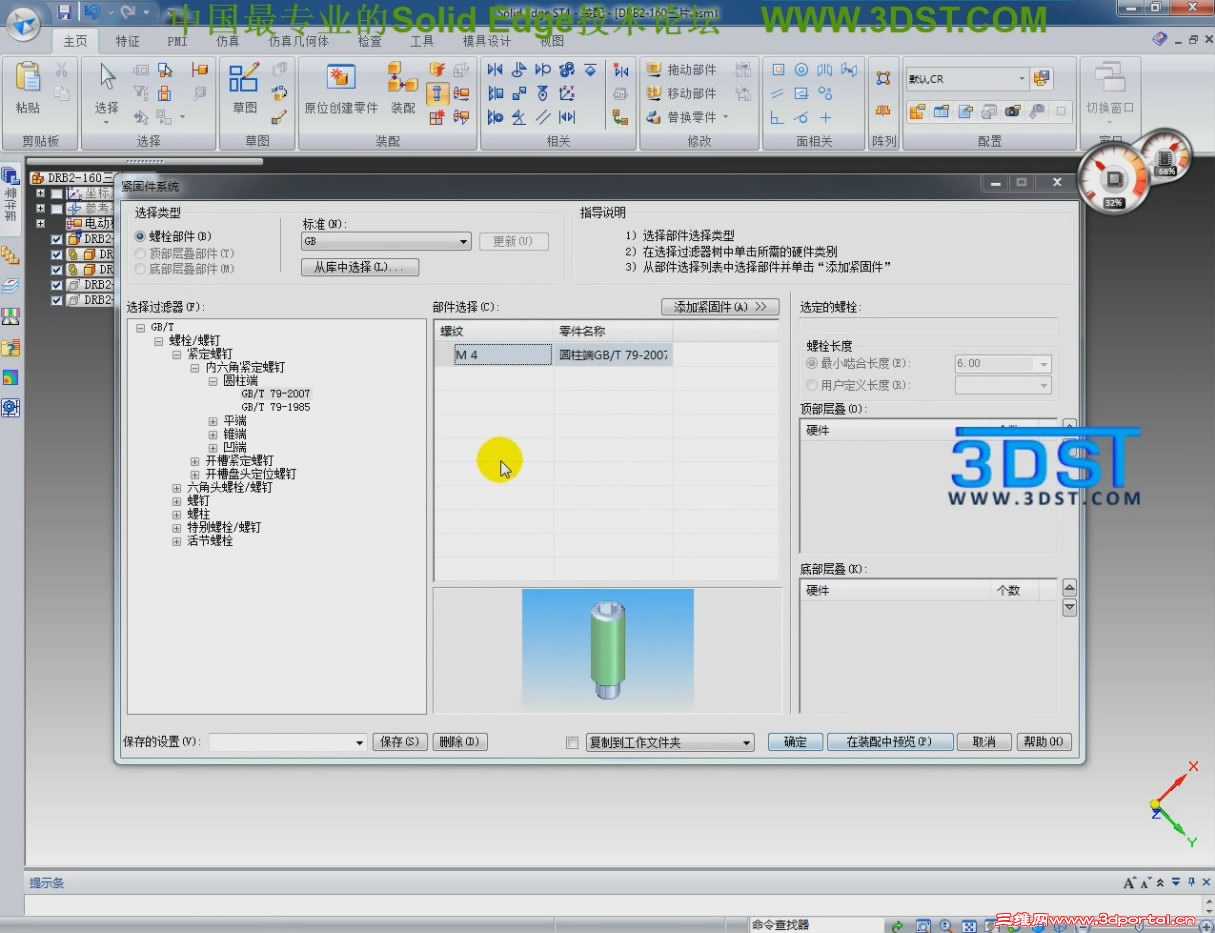1215x933 pixels.
Task: Open the gear engineering icon in left sidebar
Action: pyautogui.click(x=10, y=407)
